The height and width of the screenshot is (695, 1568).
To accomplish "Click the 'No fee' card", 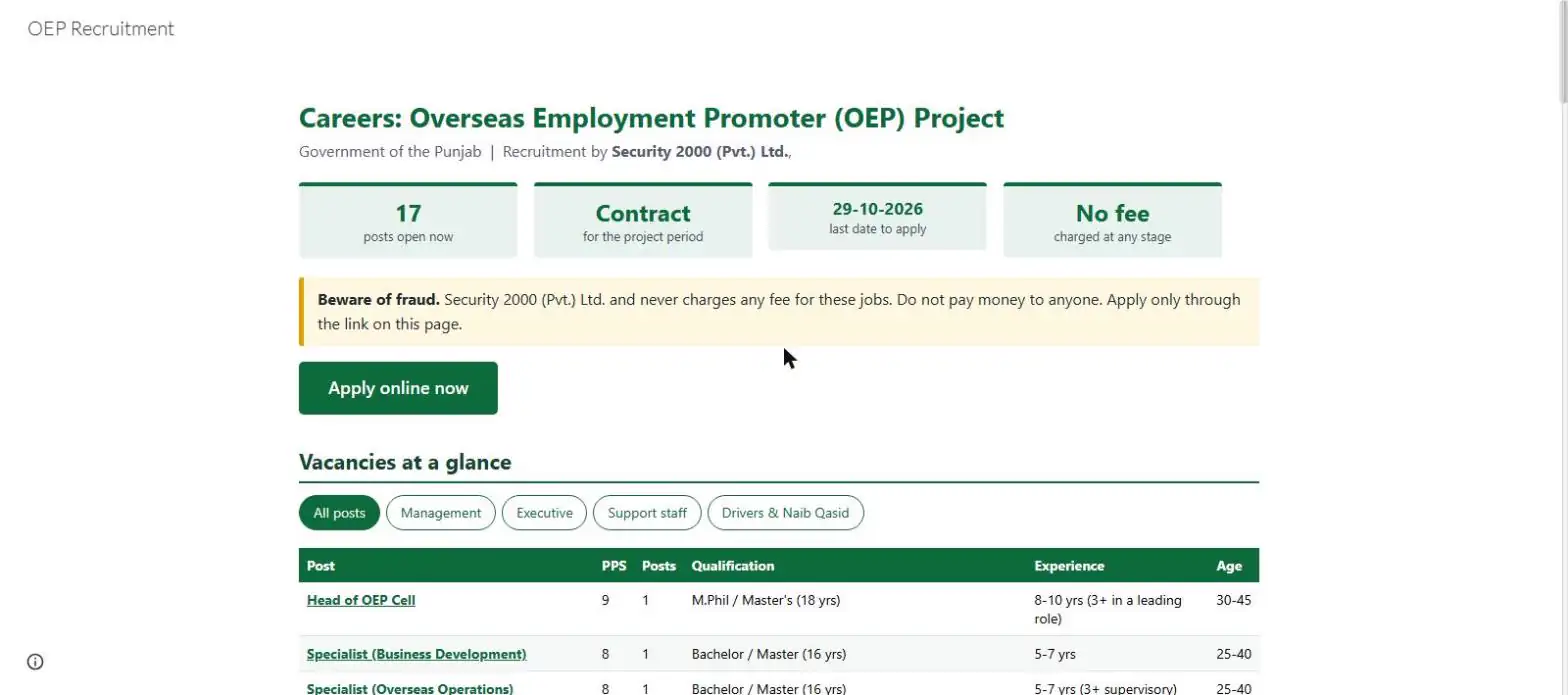I will 1112,221.
